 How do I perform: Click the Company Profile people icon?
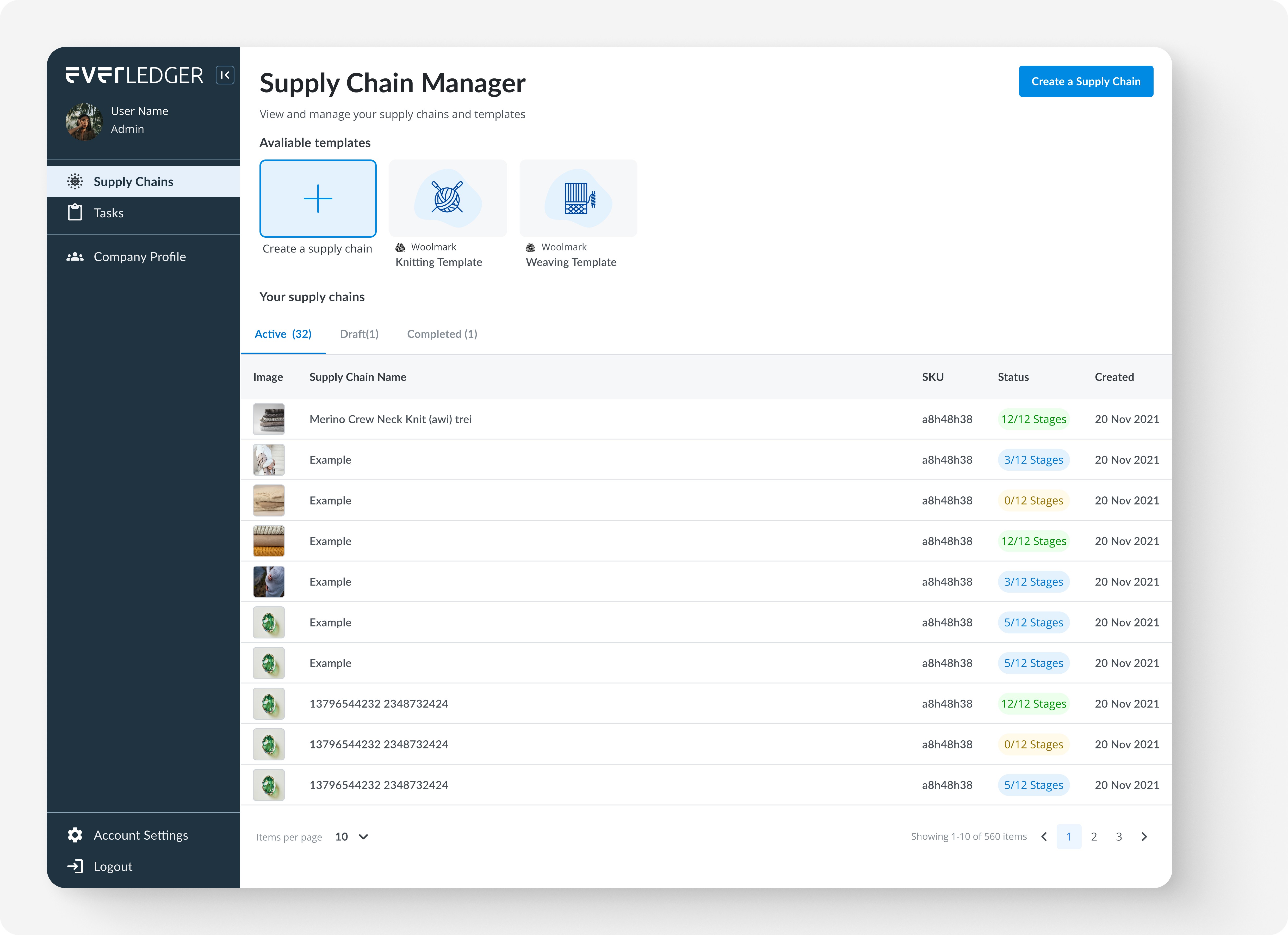[x=75, y=257]
